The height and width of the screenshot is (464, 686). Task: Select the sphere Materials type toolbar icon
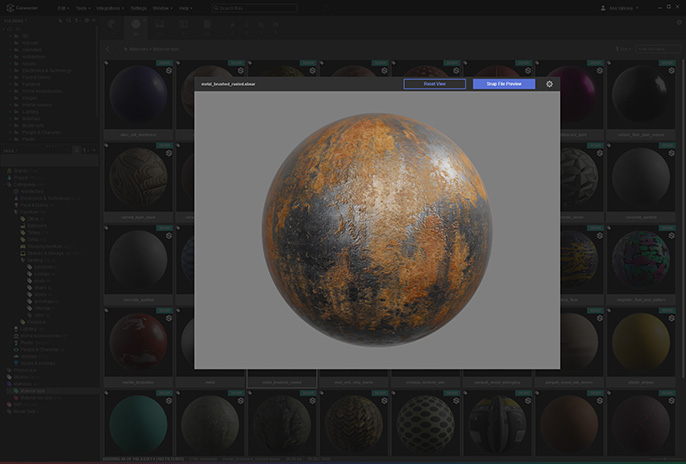[x=136, y=27]
